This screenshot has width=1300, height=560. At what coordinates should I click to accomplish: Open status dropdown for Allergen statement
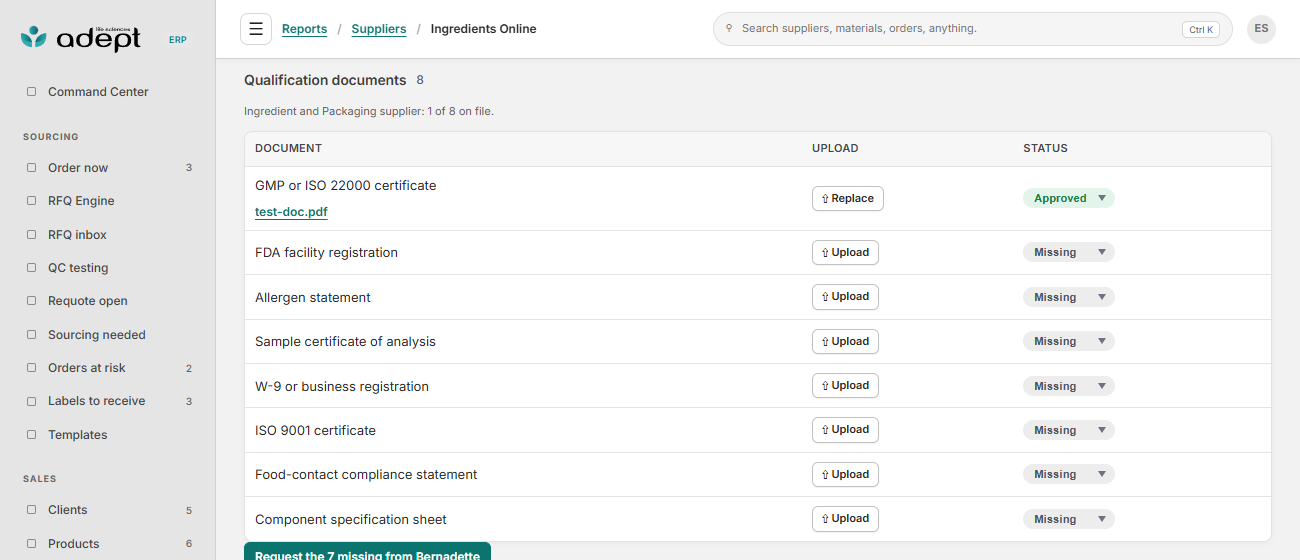pyautogui.click(x=1068, y=297)
